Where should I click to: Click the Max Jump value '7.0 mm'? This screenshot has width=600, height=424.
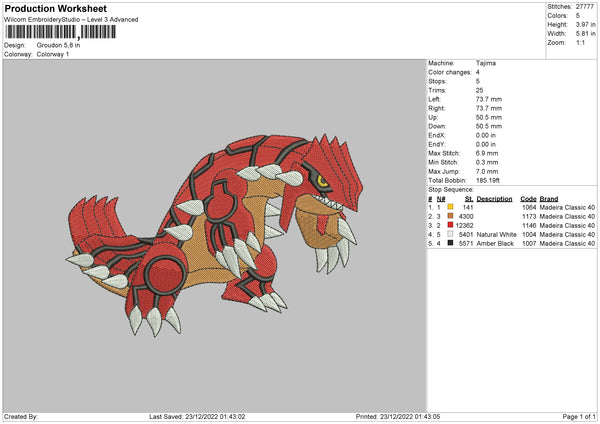[487, 171]
